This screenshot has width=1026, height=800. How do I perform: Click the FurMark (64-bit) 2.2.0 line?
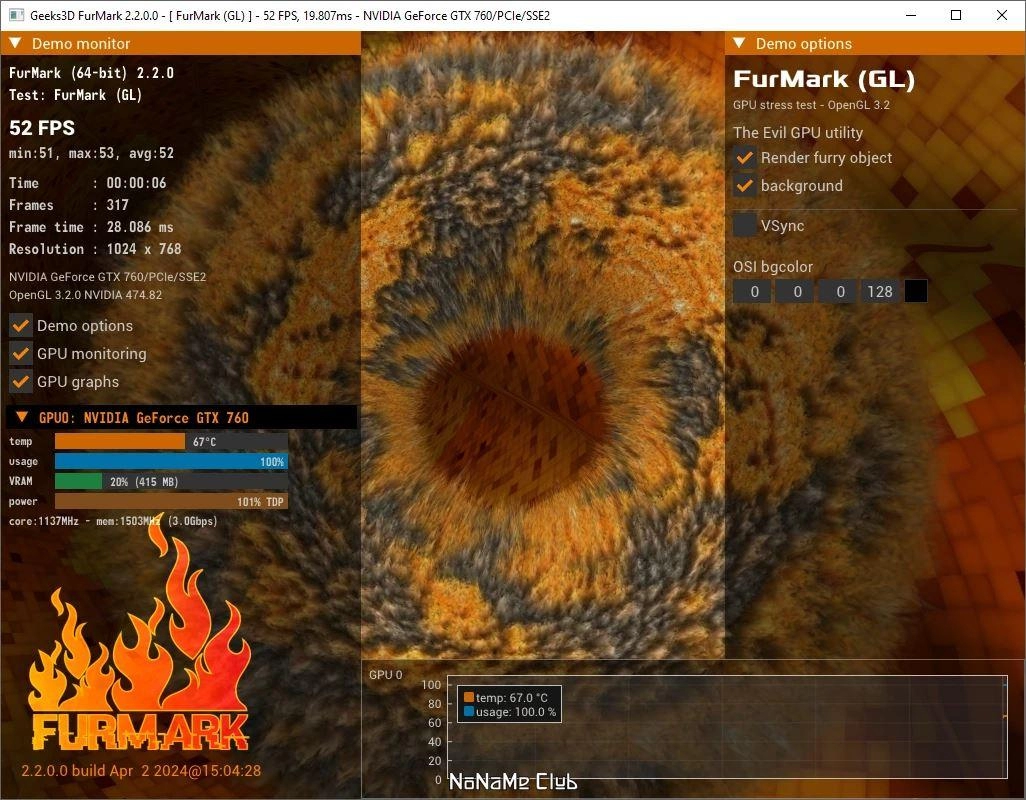pyautogui.click(x=92, y=73)
